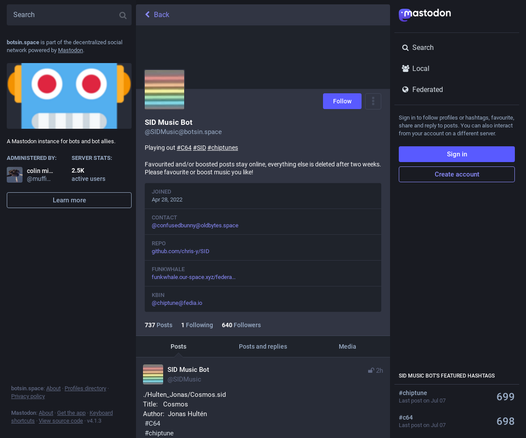Click Create account button

457,174
